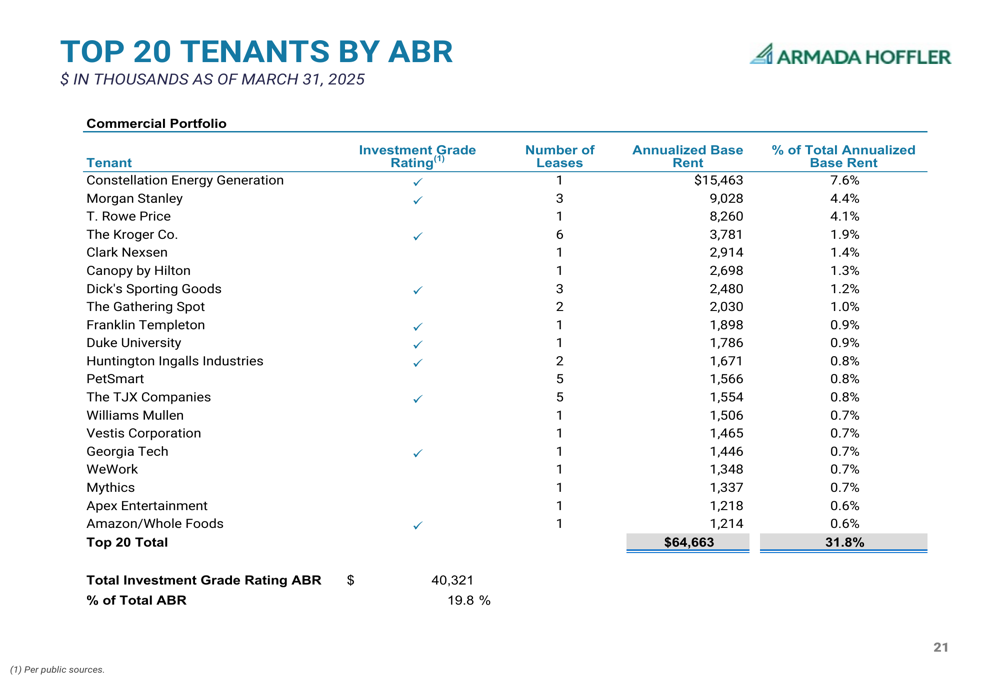Select the tenant name 'Clark Nexsen'

pos(127,253)
